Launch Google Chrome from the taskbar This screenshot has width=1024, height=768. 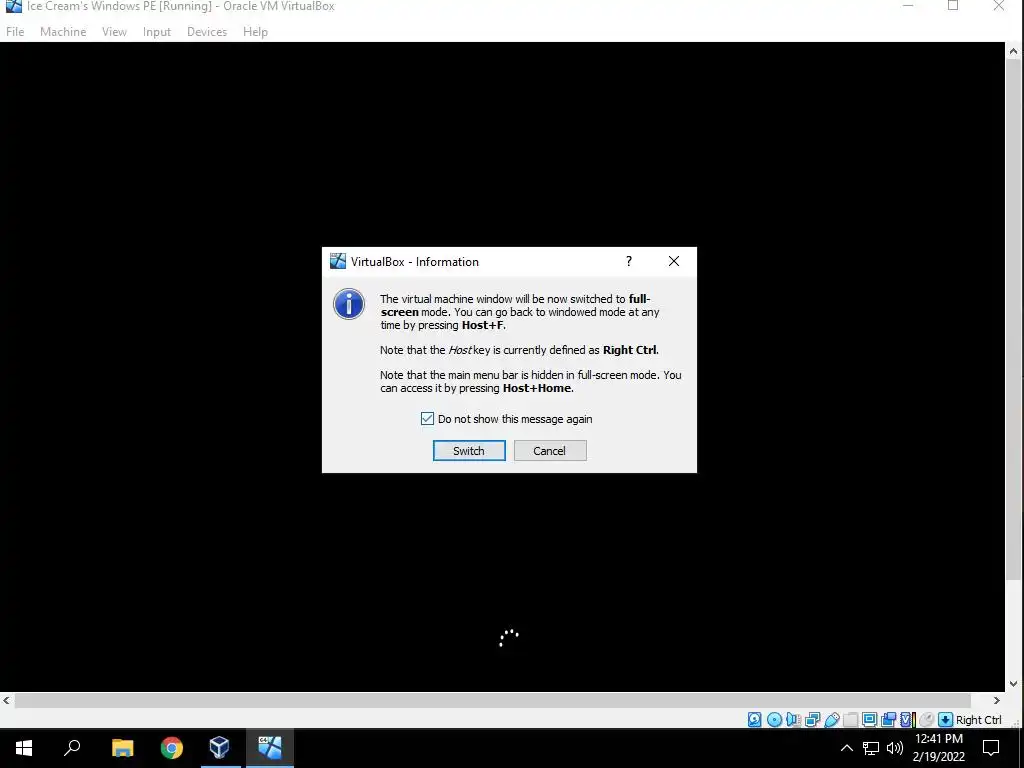172,748
